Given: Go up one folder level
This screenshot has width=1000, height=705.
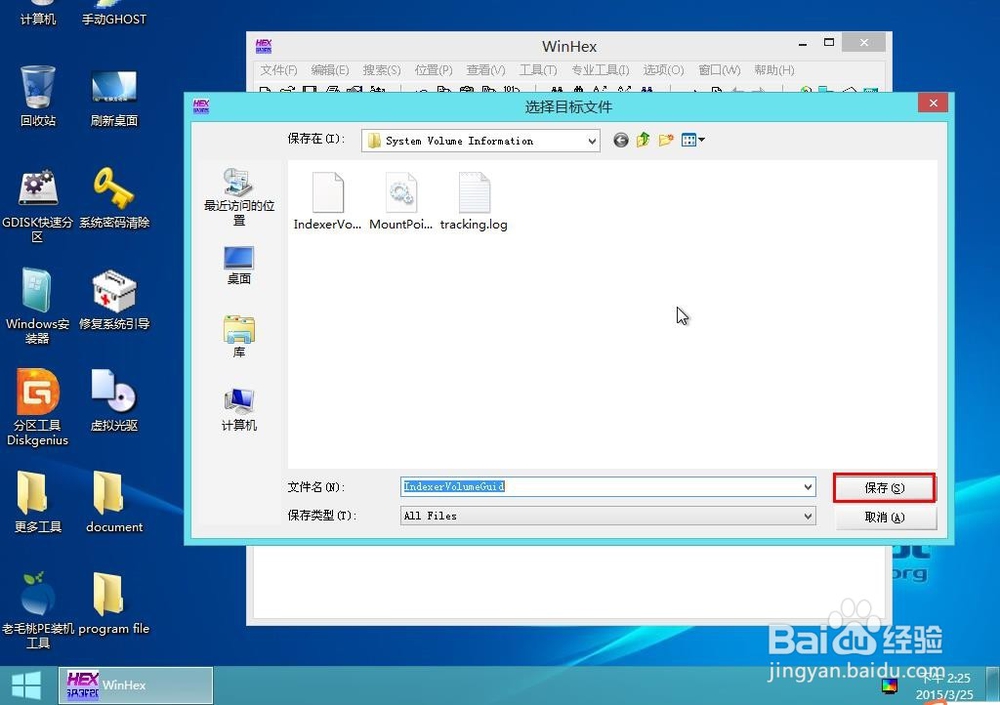Looking at the screenshot, I should click(643, 140).
